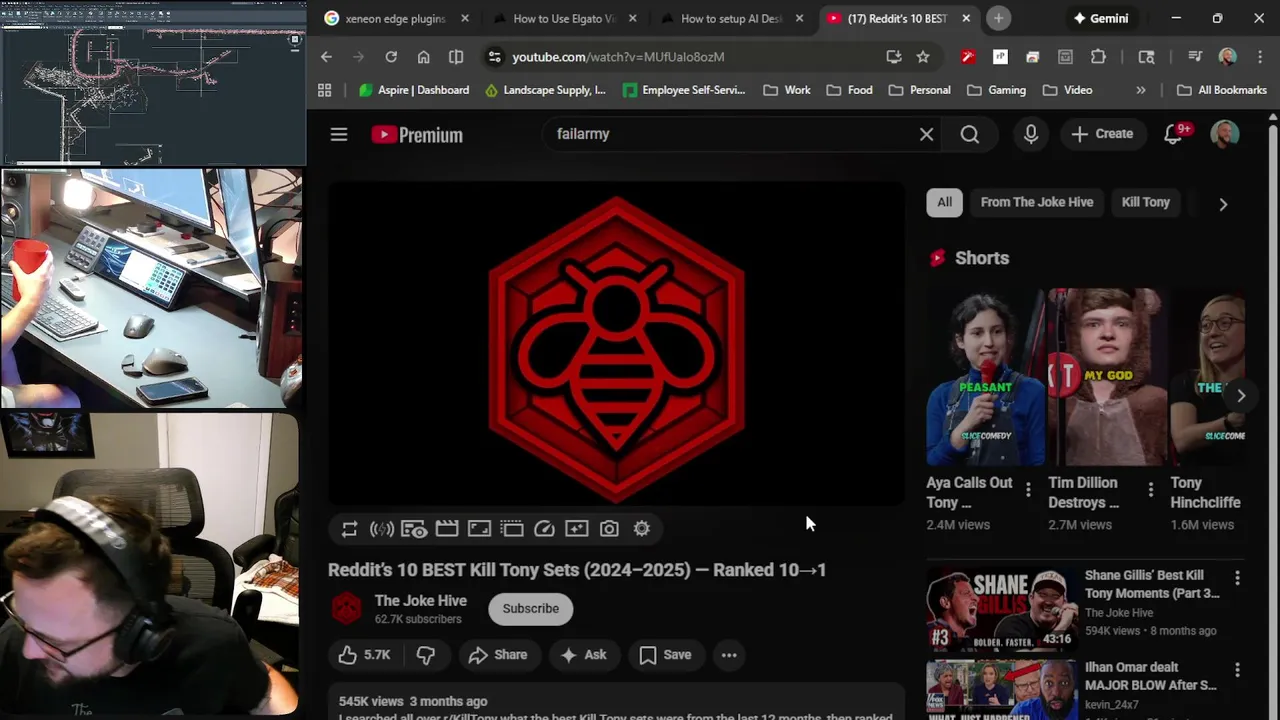Search with your voice microphone icon
The image size is (1280, 720).
1031,134
